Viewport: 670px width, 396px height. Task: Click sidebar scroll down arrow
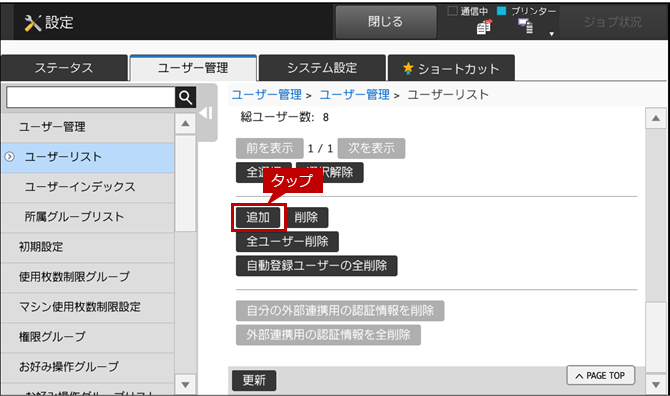(185, 384)
